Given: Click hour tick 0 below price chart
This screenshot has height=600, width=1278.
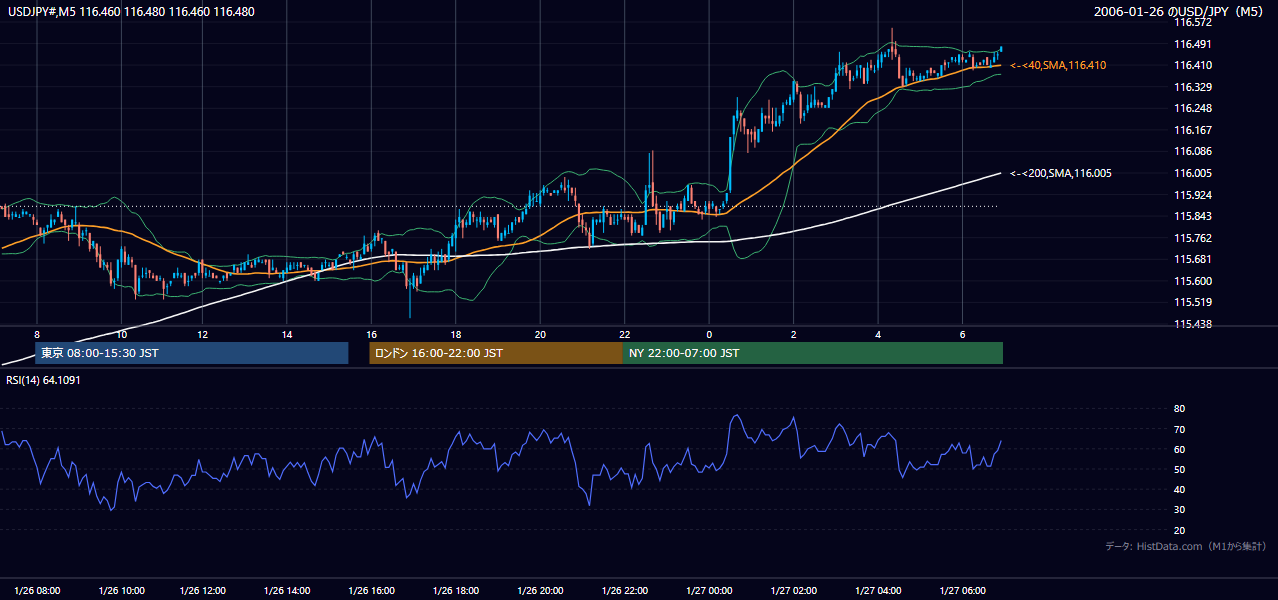Looking at the screenshot, I should point(709,334).
